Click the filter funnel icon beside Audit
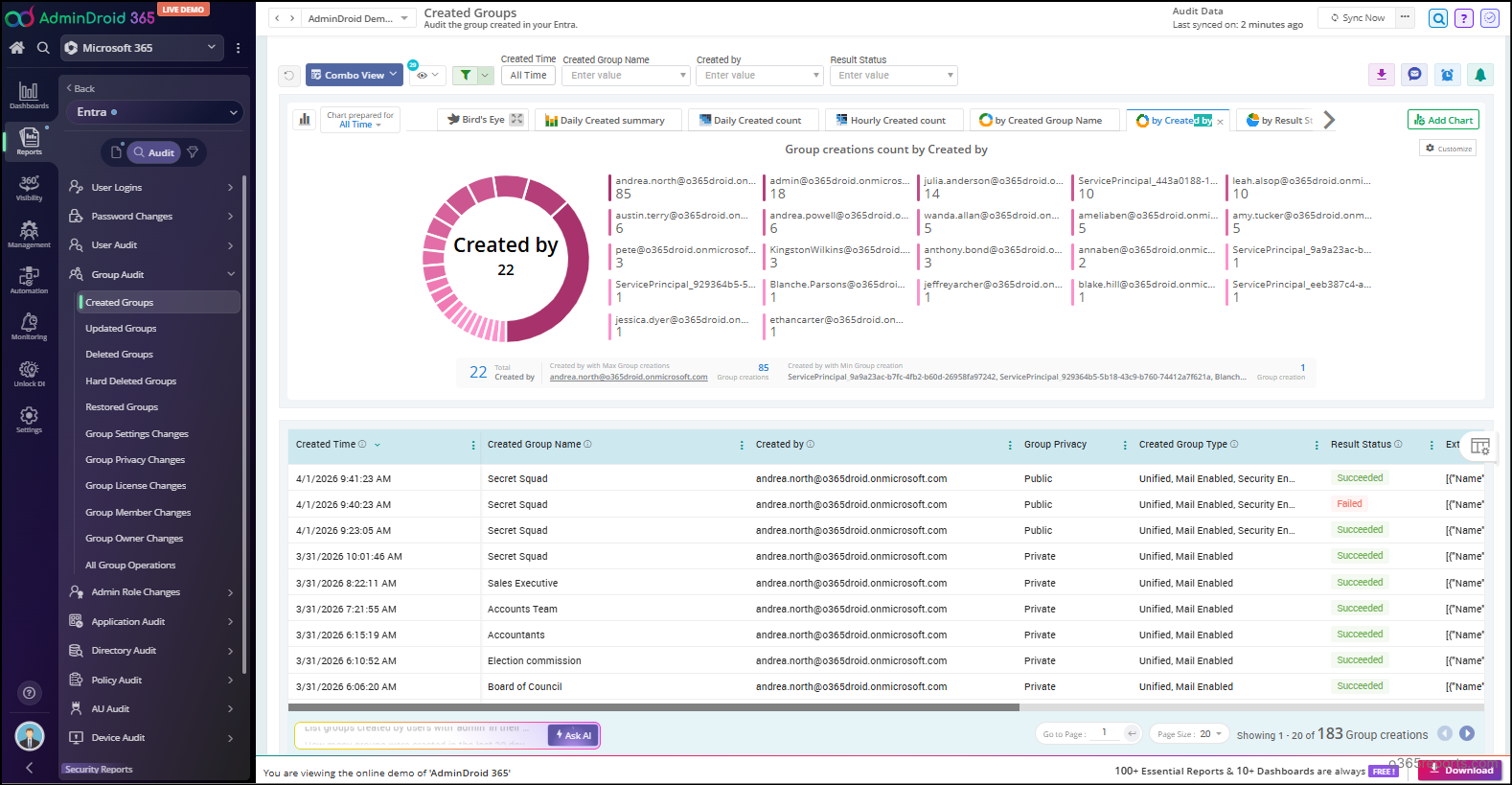 coord(193,152)
